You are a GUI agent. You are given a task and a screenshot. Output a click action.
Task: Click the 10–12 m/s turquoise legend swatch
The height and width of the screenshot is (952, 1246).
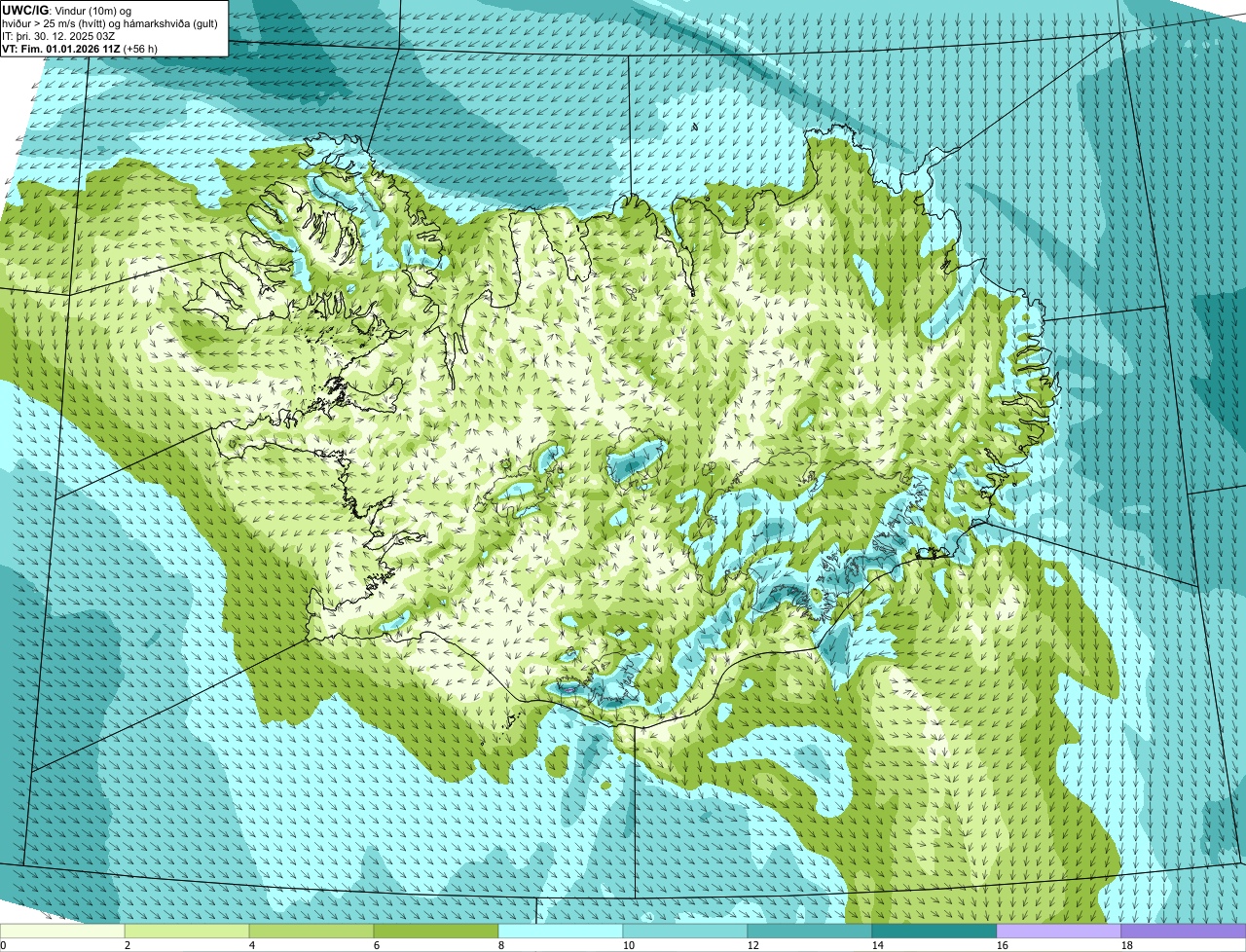685,931
